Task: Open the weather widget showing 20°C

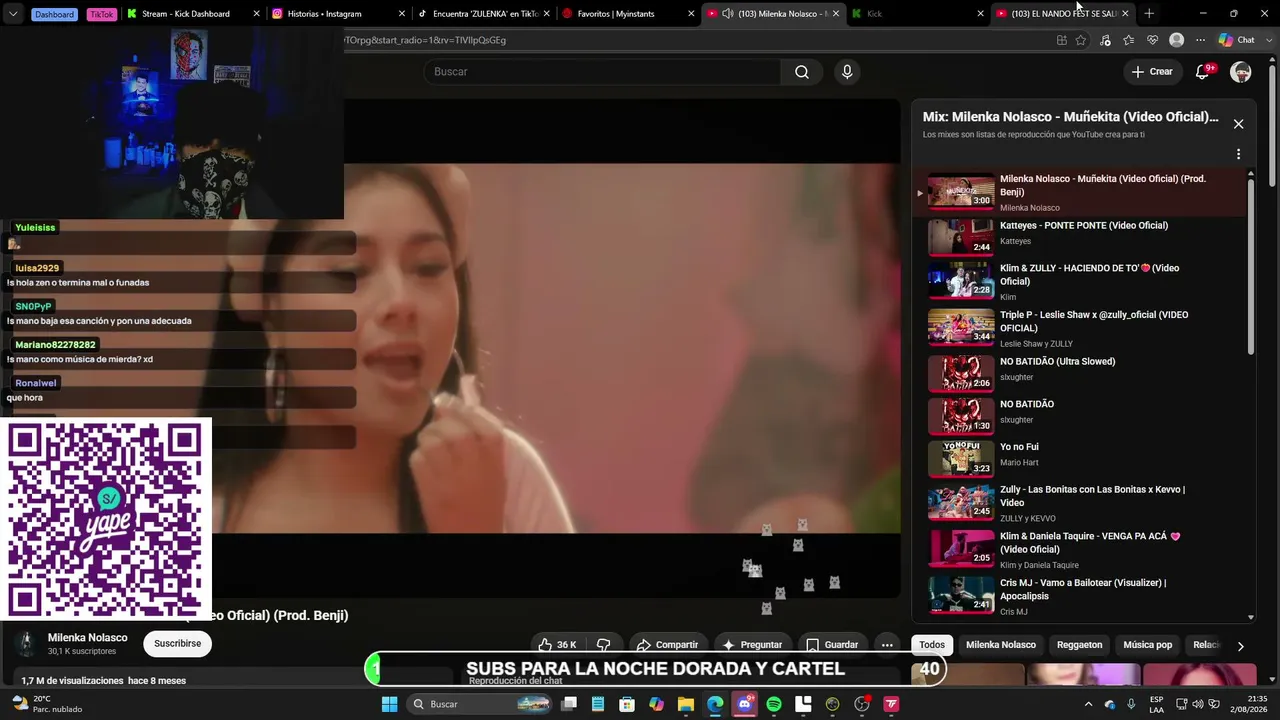Action: click(47, 704)
